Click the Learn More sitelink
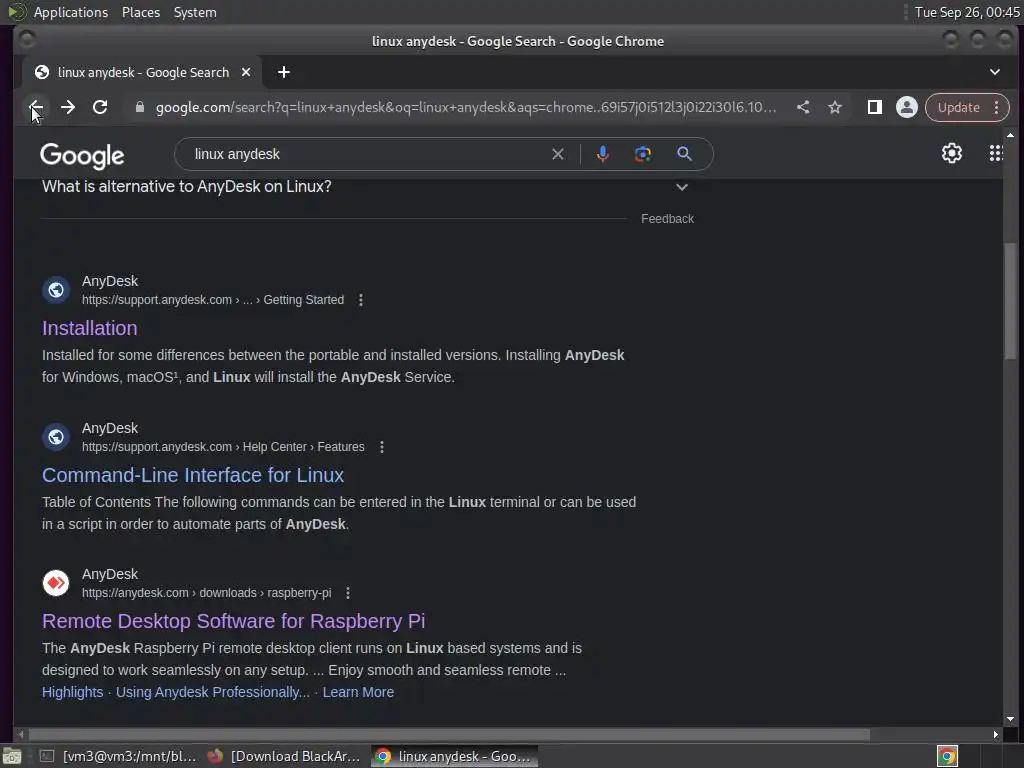This screenshot has width=1024, height=768. 358,692
